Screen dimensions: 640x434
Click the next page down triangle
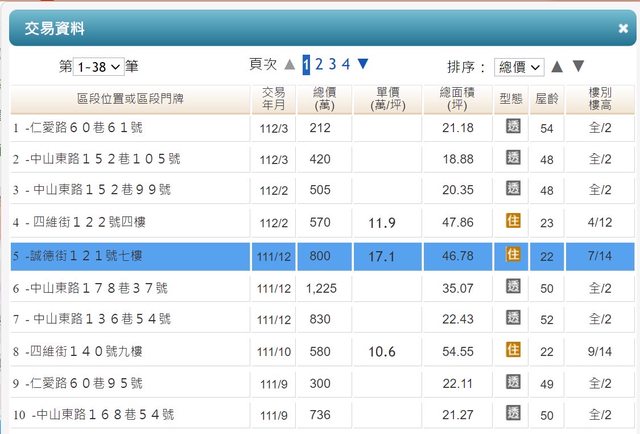click(363, 65)
